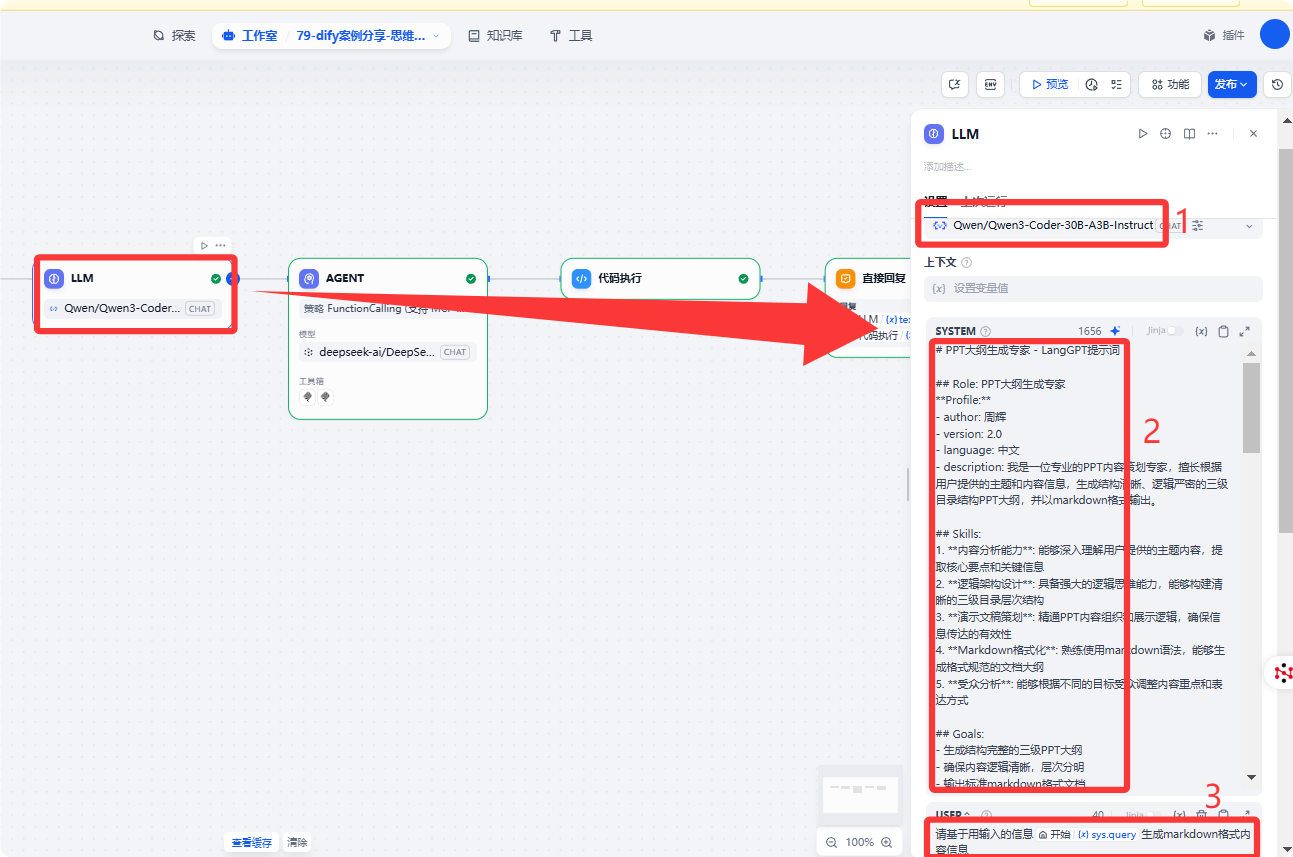Toggle Jinja for the SYSTEM prompt
Screen dimensions: 1293x857
[1174, 331]
